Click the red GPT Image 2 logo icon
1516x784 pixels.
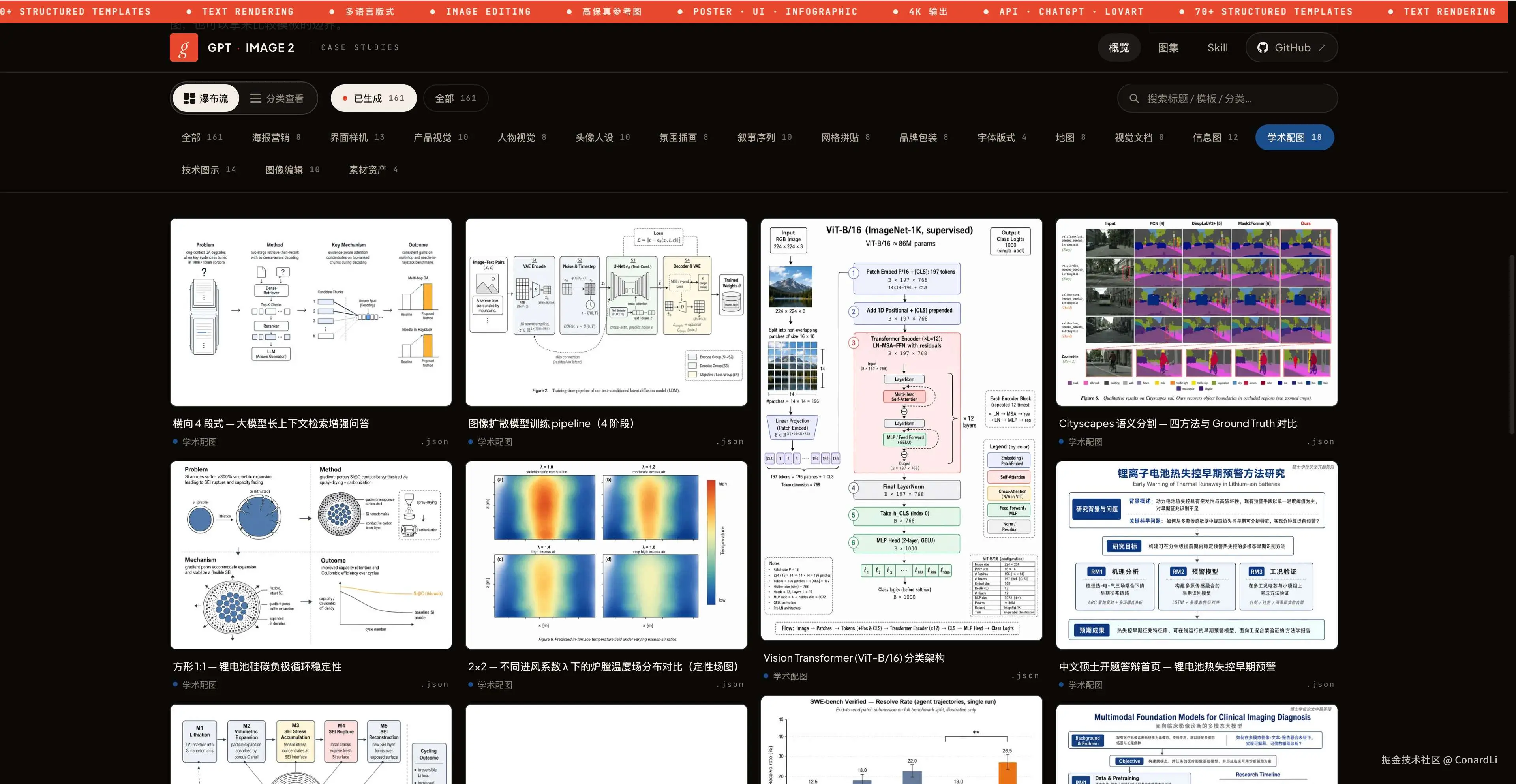(x=184, y=48)
